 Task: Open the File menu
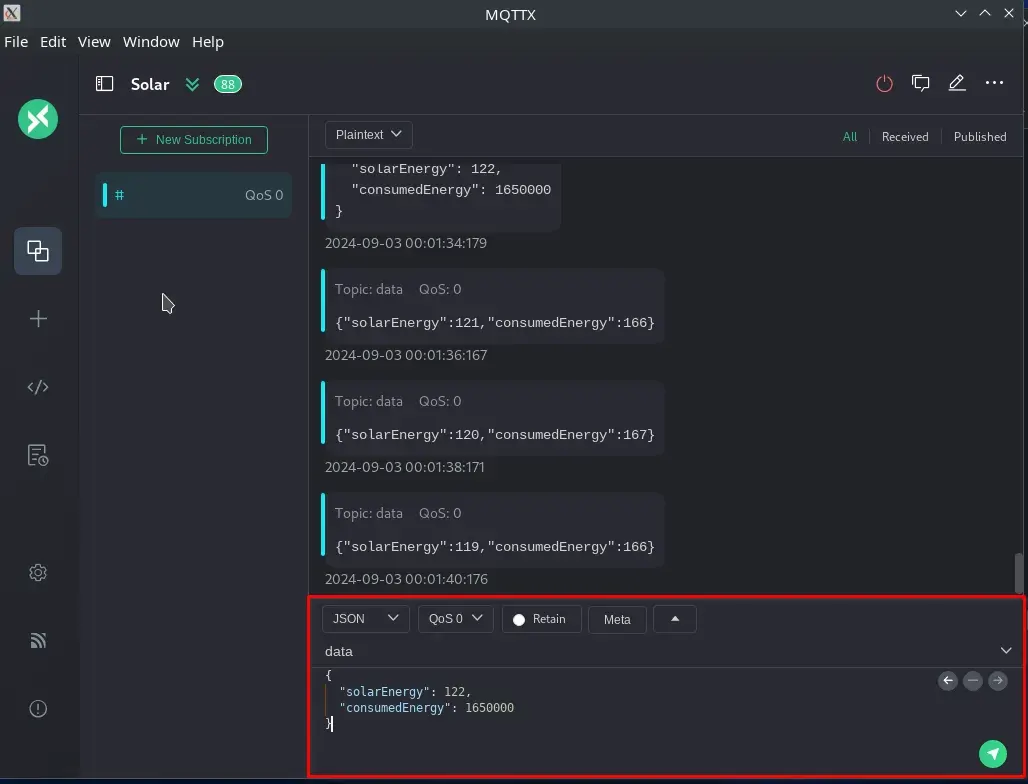coord(16,42)
